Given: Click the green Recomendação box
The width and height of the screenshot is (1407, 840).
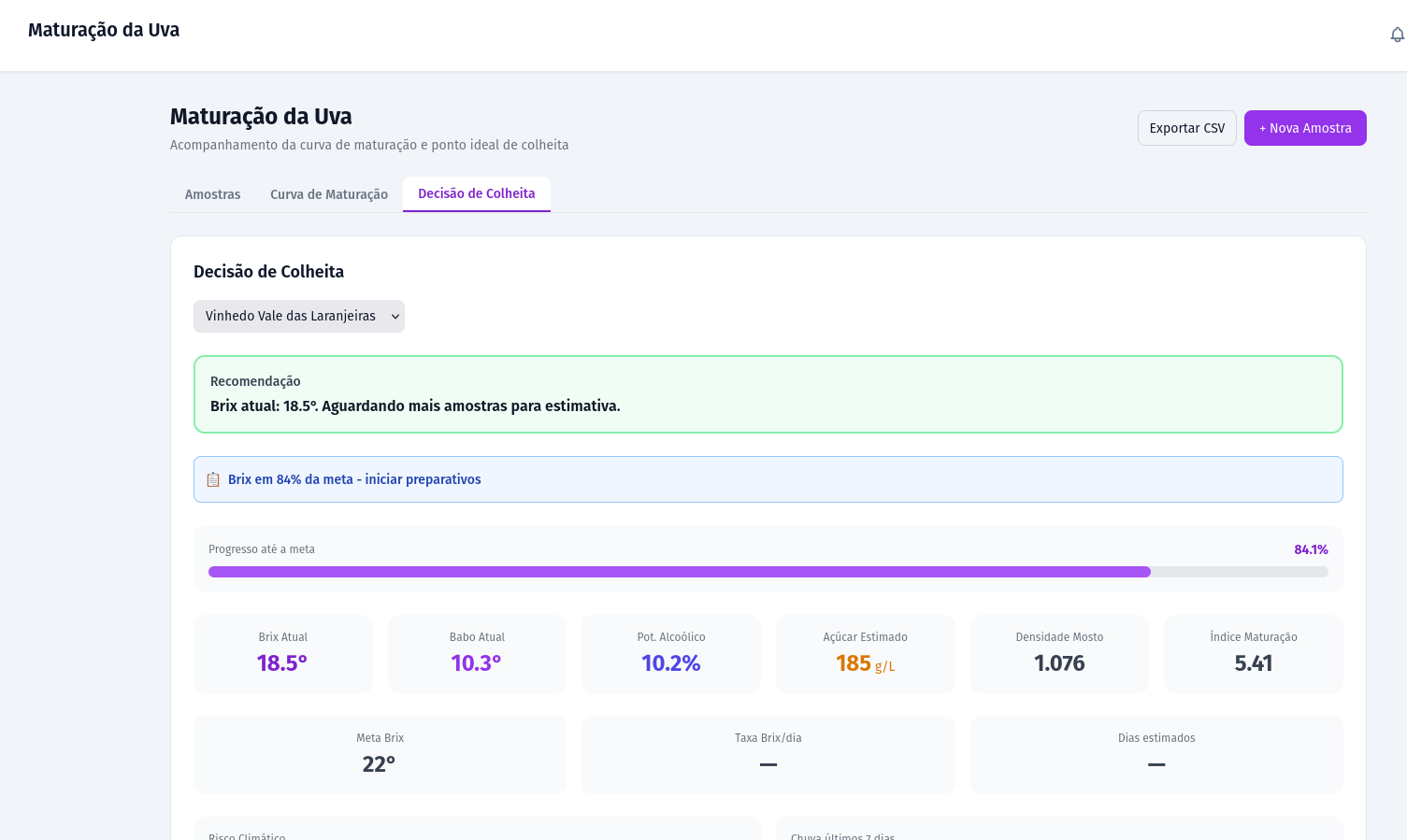Looking at the screenshot, I should click(768, 393).
